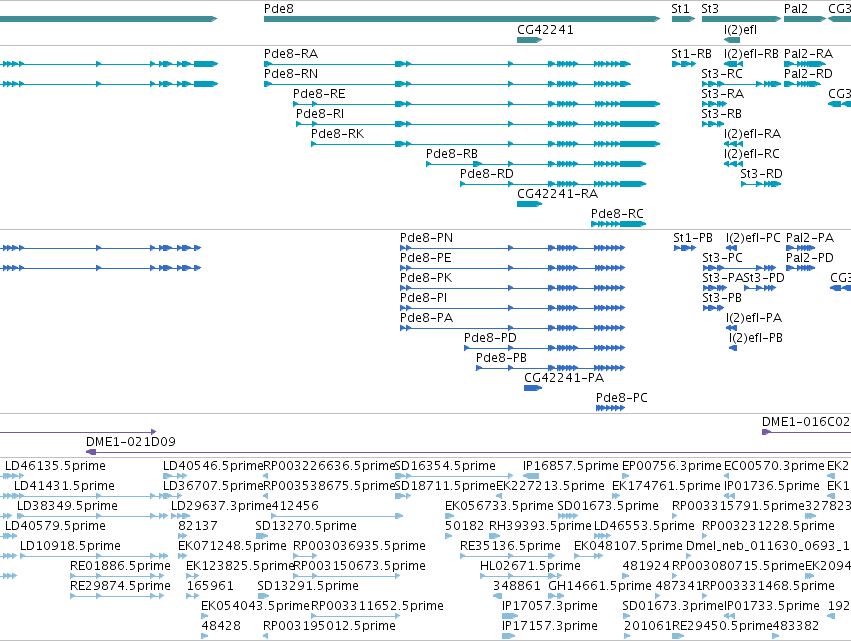Click transcript CG42241-RA
The width and height of the screenshot is (851, 641).
(530, 205)
